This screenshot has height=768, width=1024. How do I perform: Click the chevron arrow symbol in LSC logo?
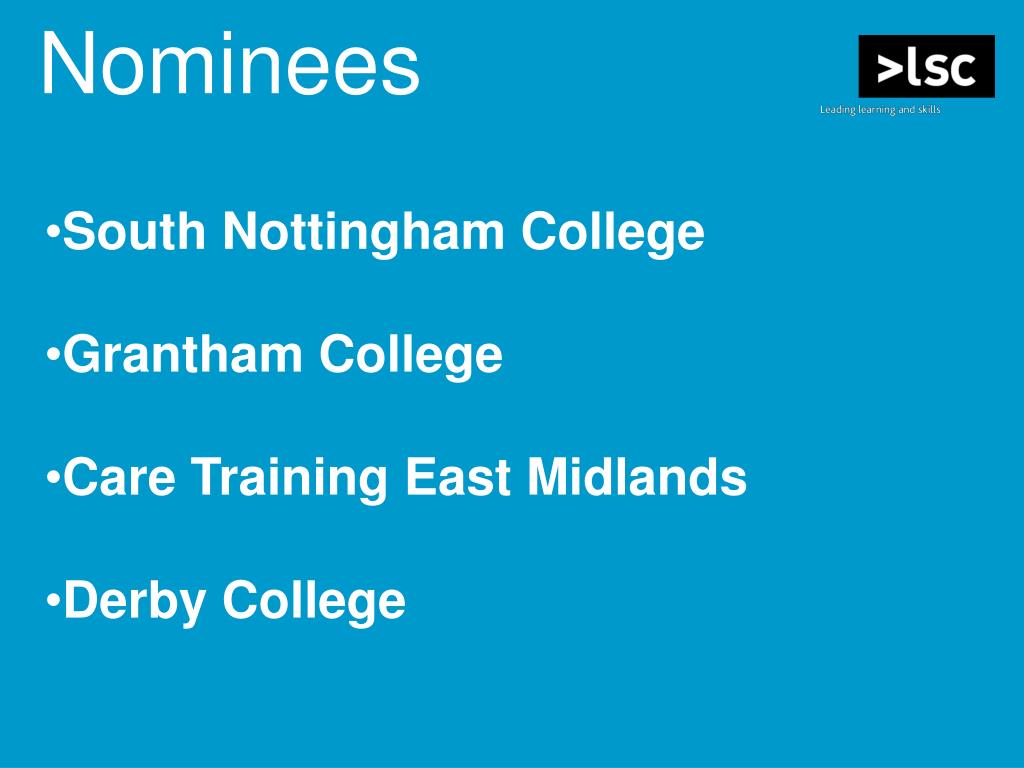889,69
